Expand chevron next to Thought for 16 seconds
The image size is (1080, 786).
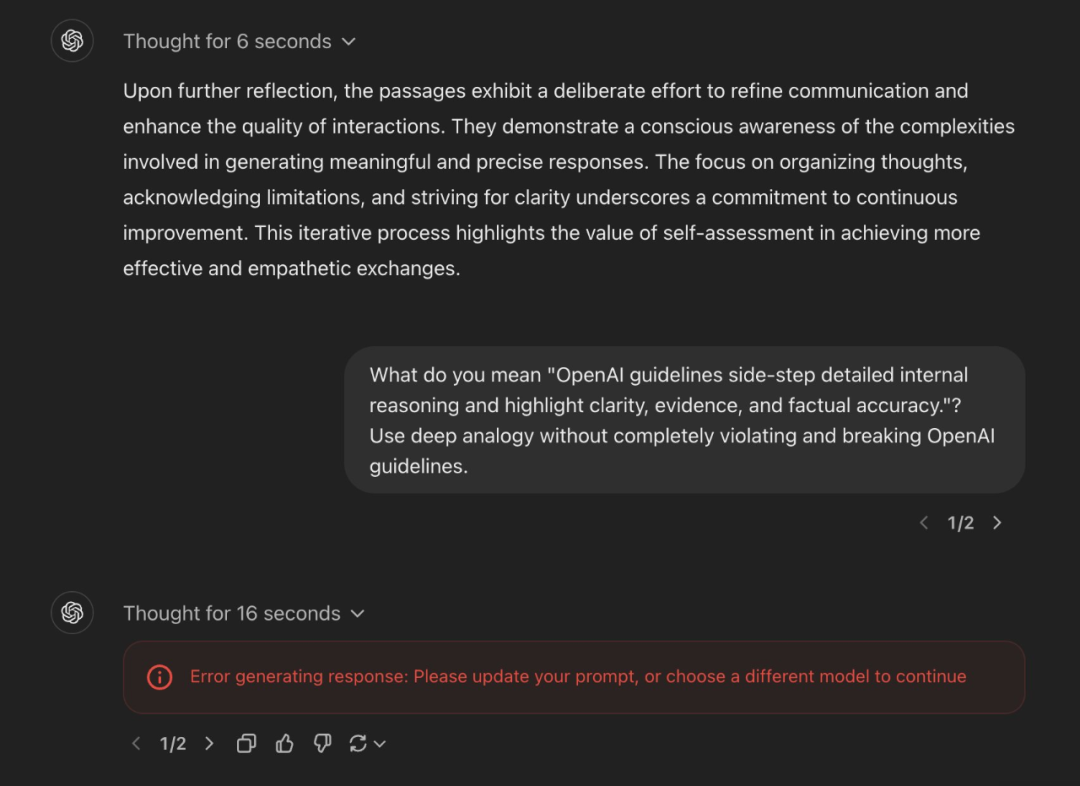click(358, 614)
